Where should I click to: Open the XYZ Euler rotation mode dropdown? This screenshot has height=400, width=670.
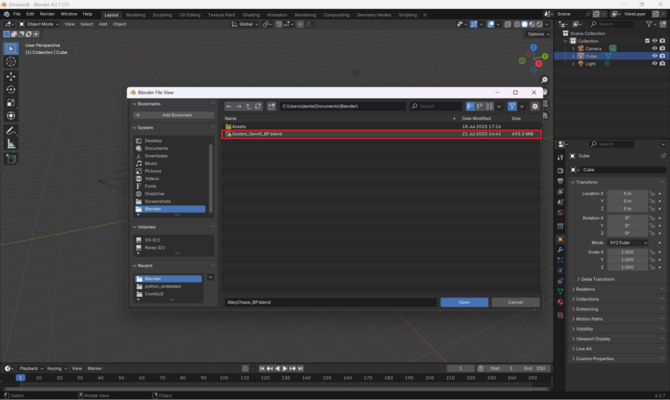pos(627,243)
